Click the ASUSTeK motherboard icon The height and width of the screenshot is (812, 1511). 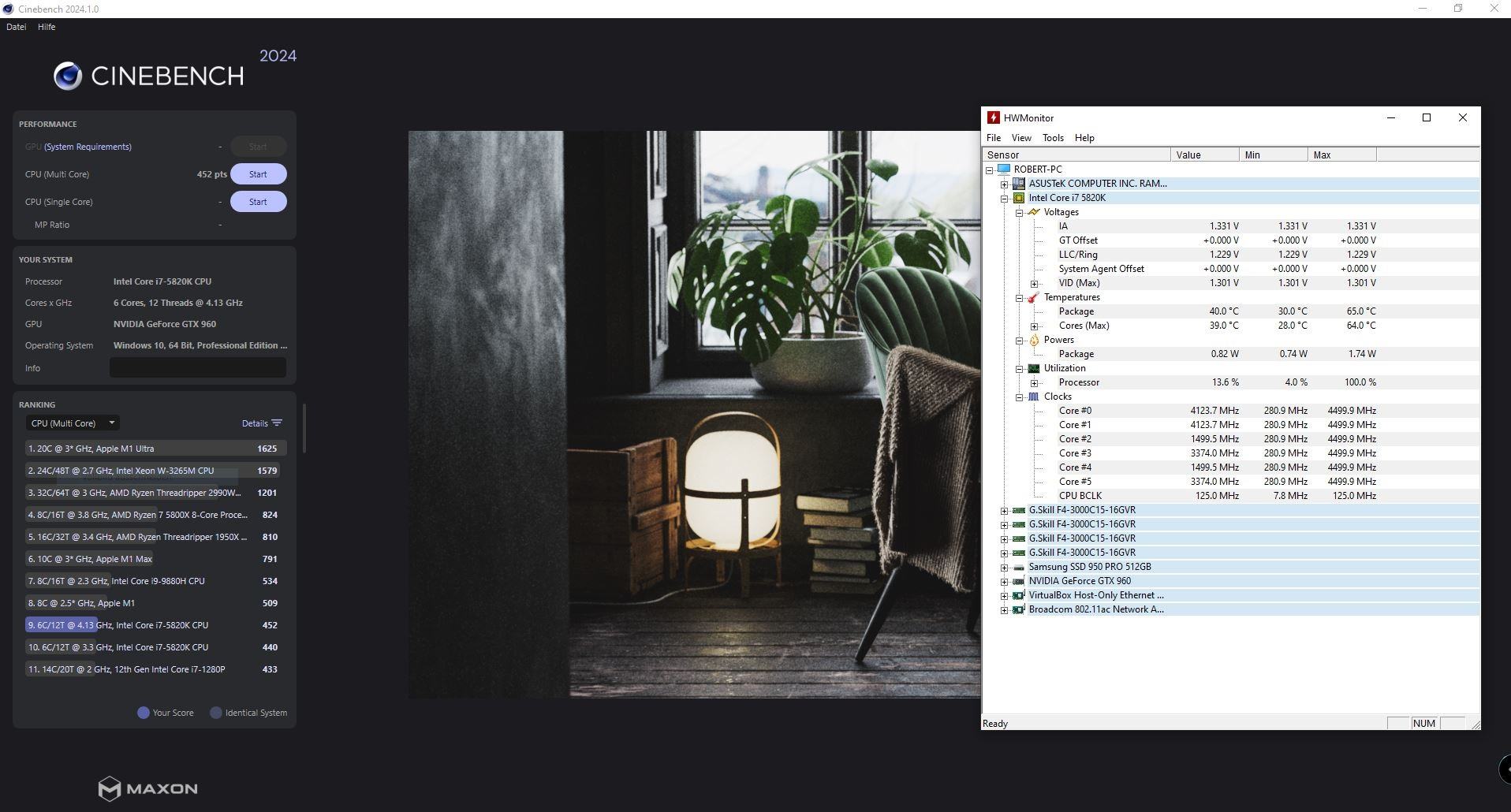(x=1019, y=184)
